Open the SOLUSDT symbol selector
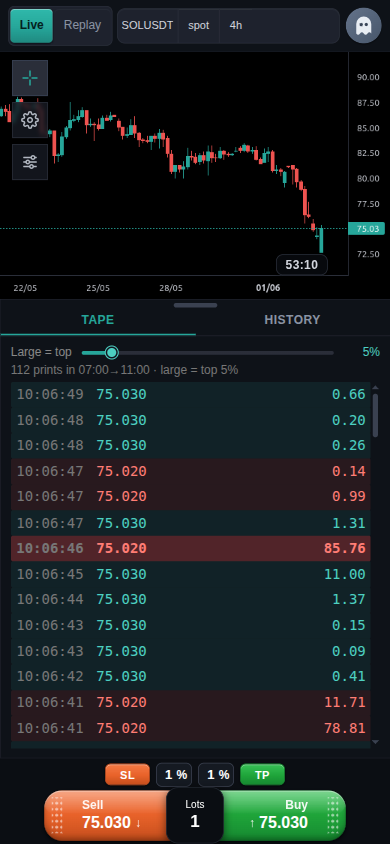This screenshot has height=844, width=390. tap(147, 25)
